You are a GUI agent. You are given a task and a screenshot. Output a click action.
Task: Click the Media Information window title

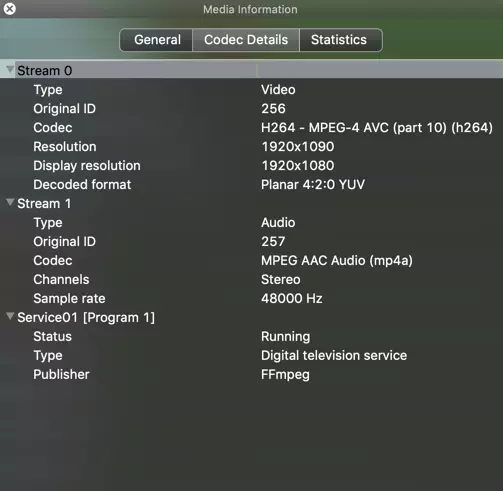click(250, 9)
